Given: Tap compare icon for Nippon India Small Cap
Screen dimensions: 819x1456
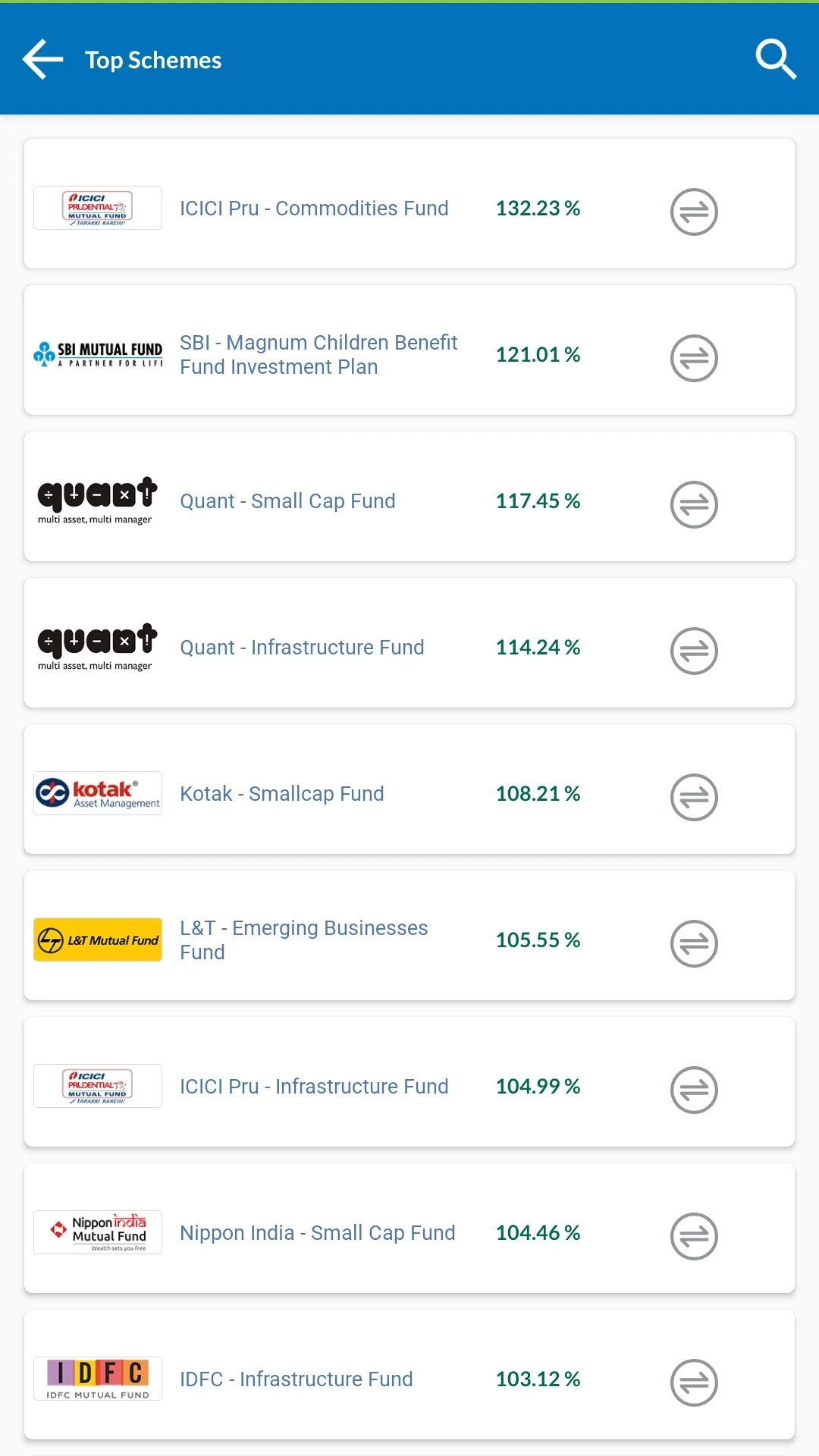Looking at the screenshot, I should coord(694,1236).
